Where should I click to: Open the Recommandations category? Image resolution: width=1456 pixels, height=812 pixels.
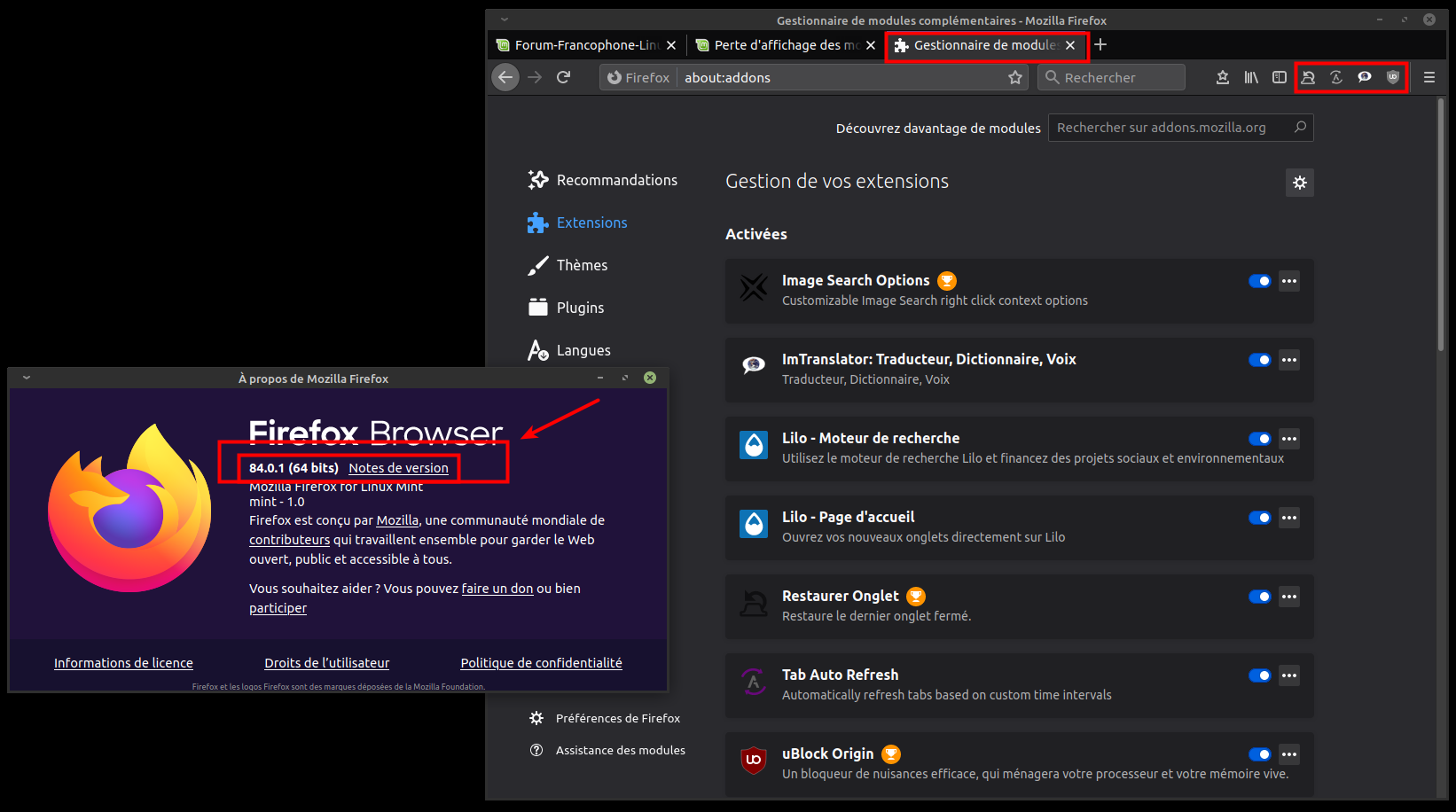point(603,180)
